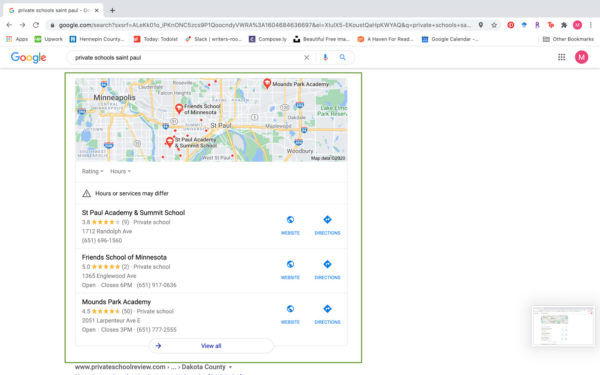
Task: Open Website for St Paul Academy & Summit School
Action: point(290,225)
